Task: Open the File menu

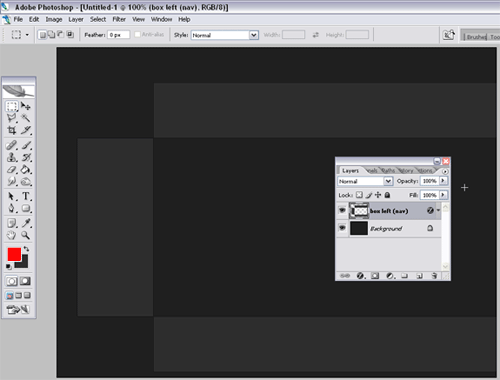Action: pyautogui.click(x=18, y=19)
